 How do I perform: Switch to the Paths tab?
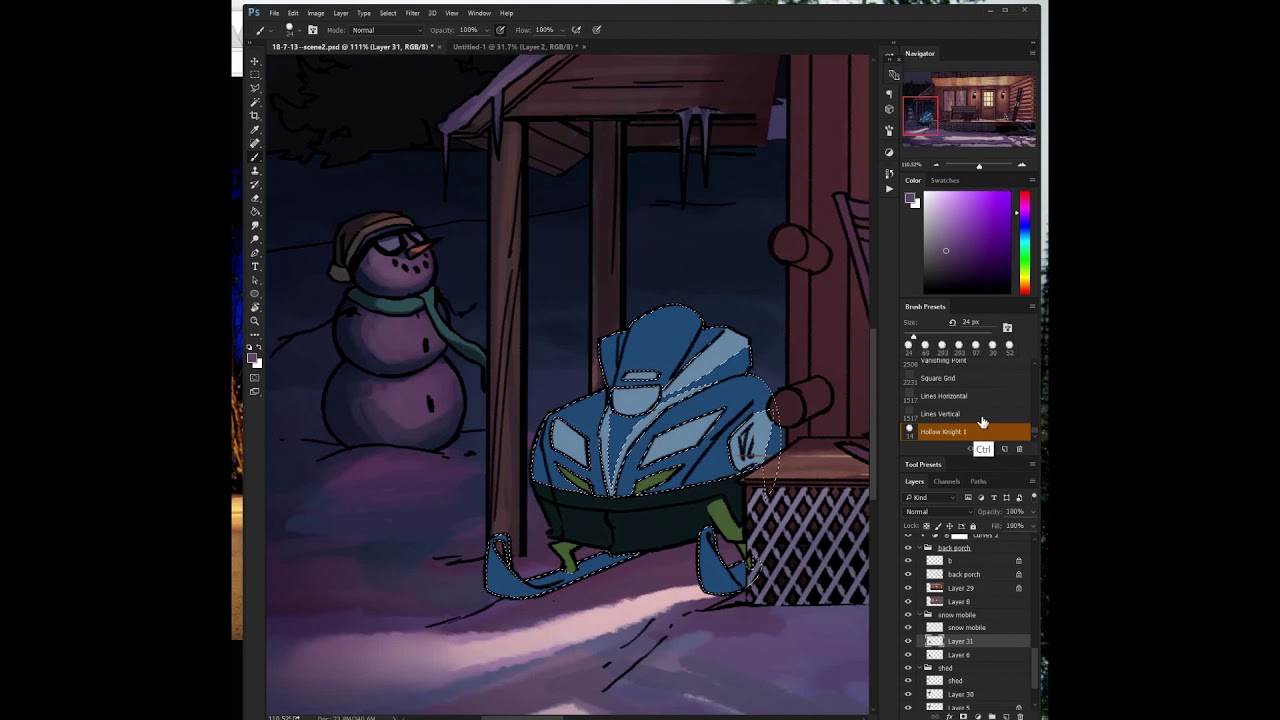[x=978, y=481]
